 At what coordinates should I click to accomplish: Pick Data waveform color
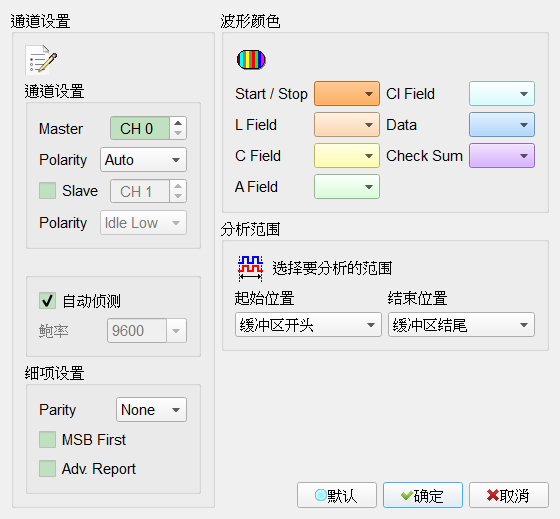(x=501, y=125)
